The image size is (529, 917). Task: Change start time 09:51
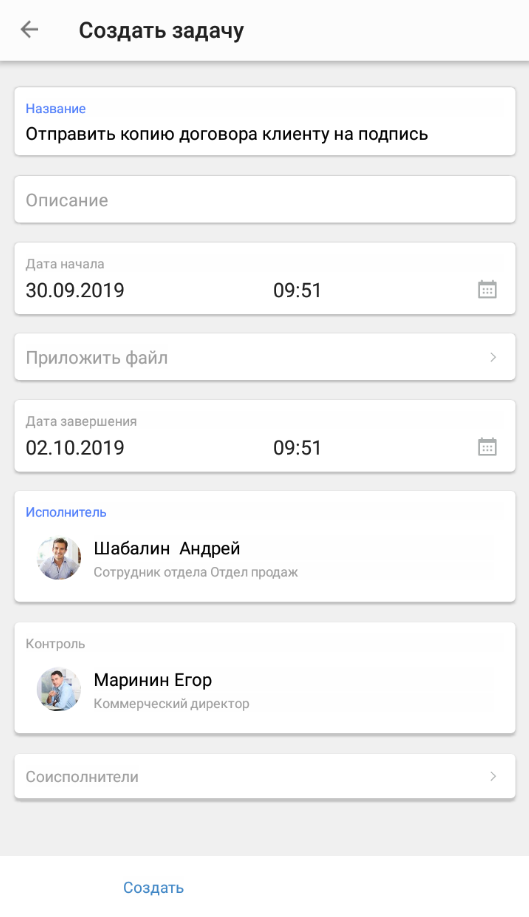(298, 290)
